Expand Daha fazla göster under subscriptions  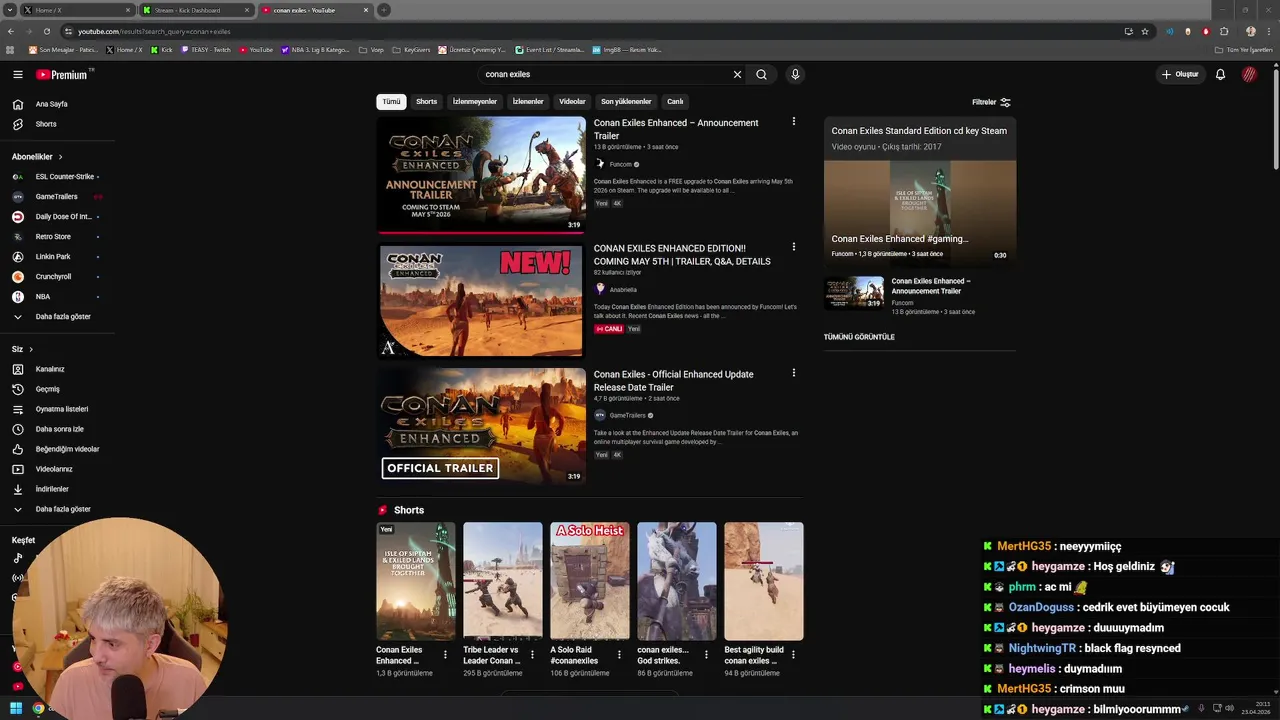pyautogui.click(x=63, y=317)
